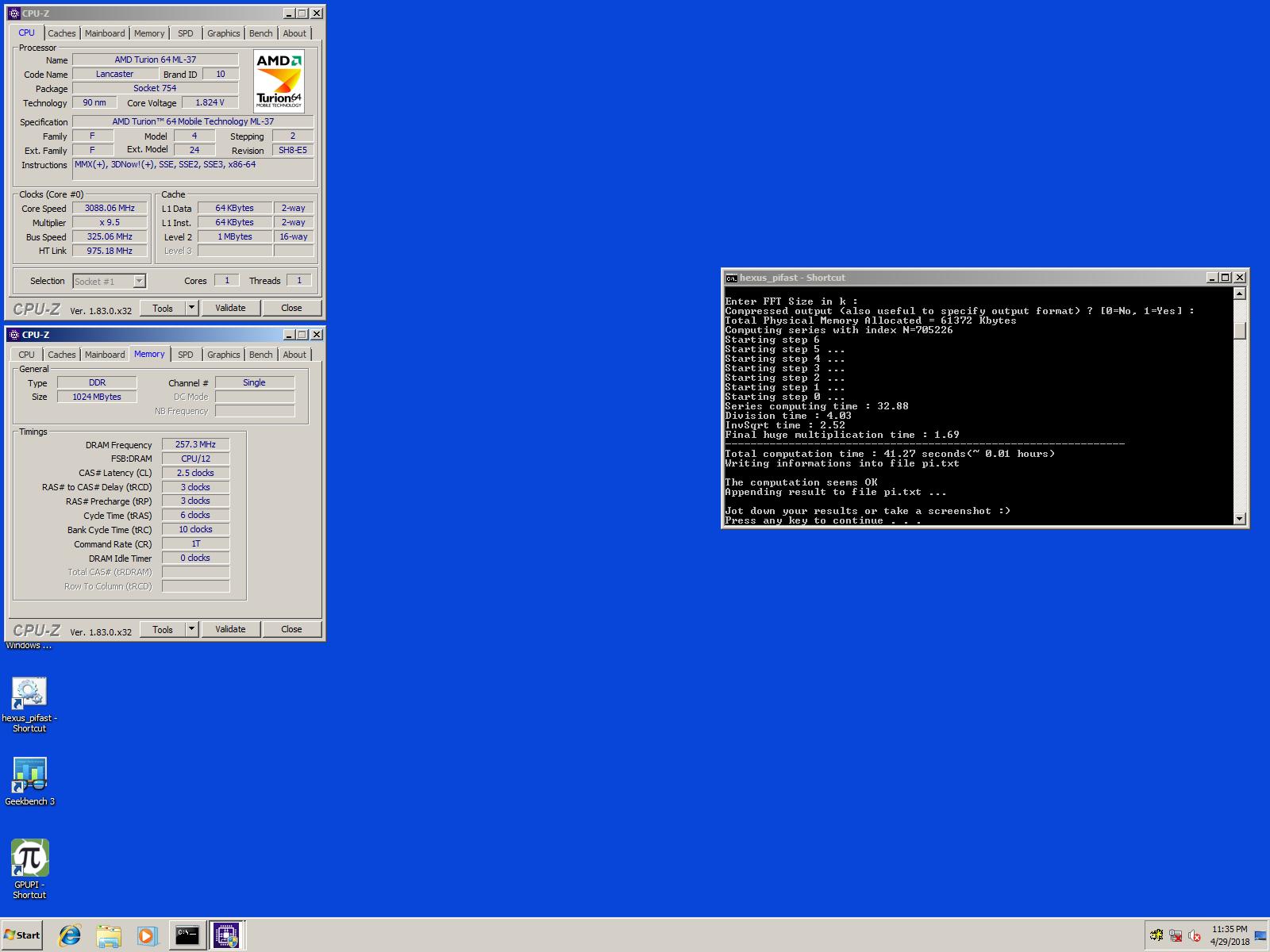Click the CAS# Latency 2.5 clocks value

(x=195, y=473)
